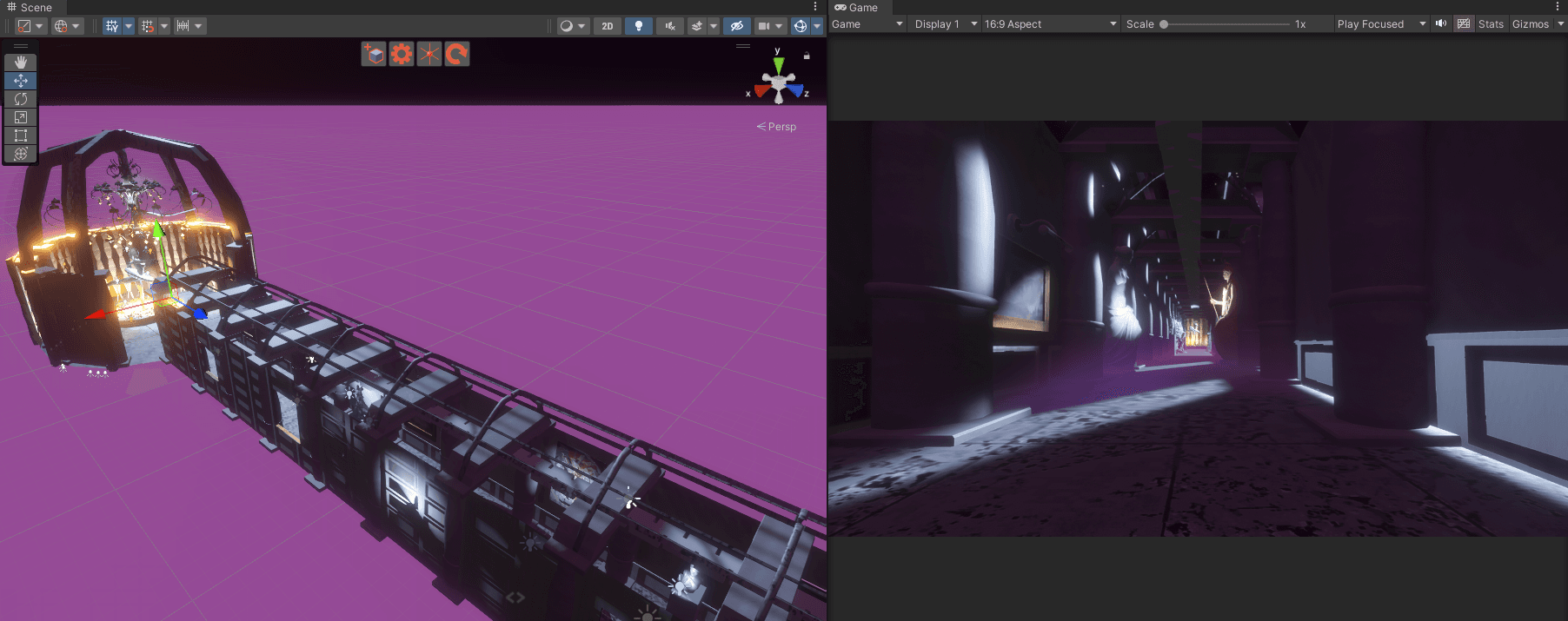Click the Stats button
The image size is (1568, 621).
[1491, 24]
